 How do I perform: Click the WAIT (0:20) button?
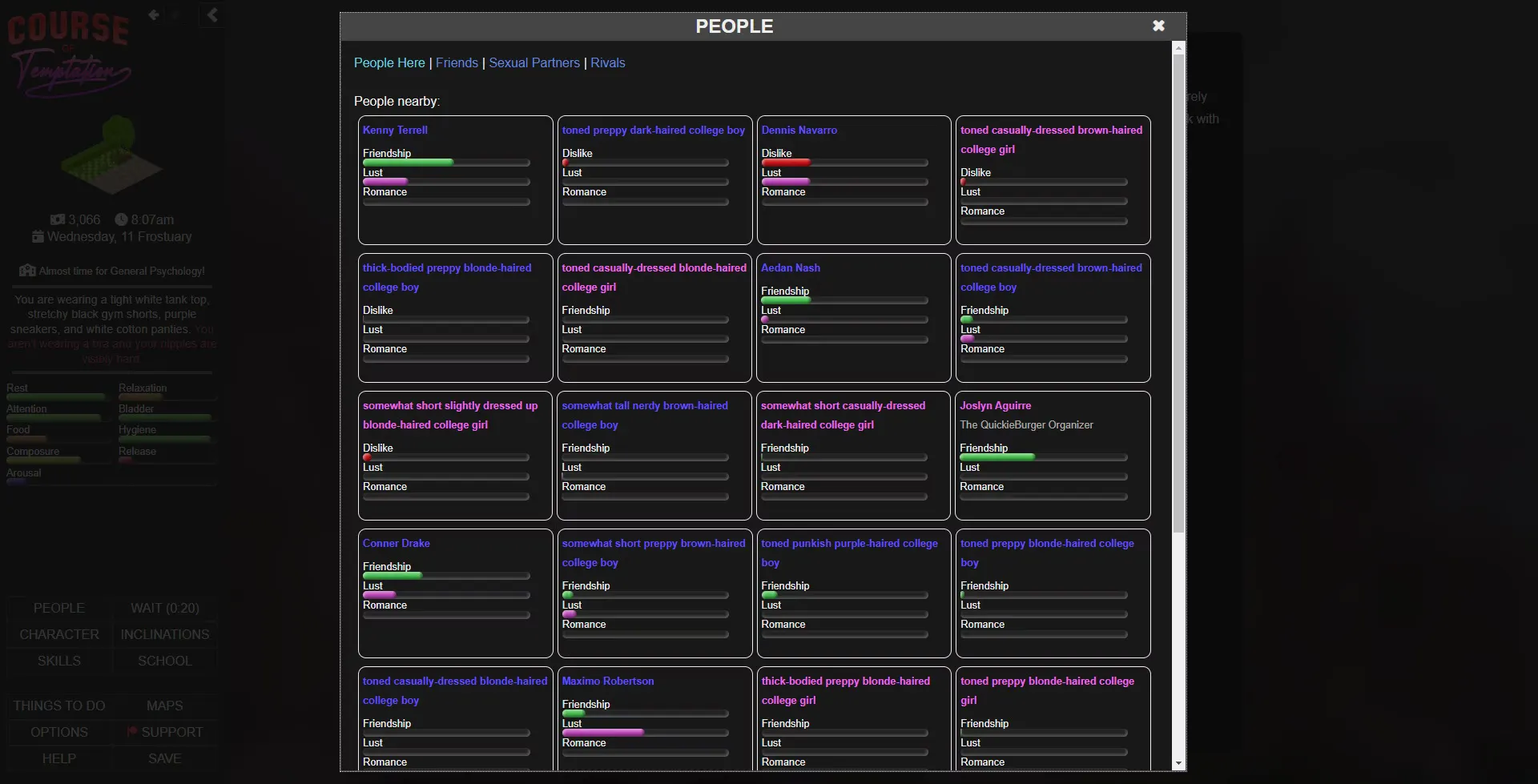point(165,608)
